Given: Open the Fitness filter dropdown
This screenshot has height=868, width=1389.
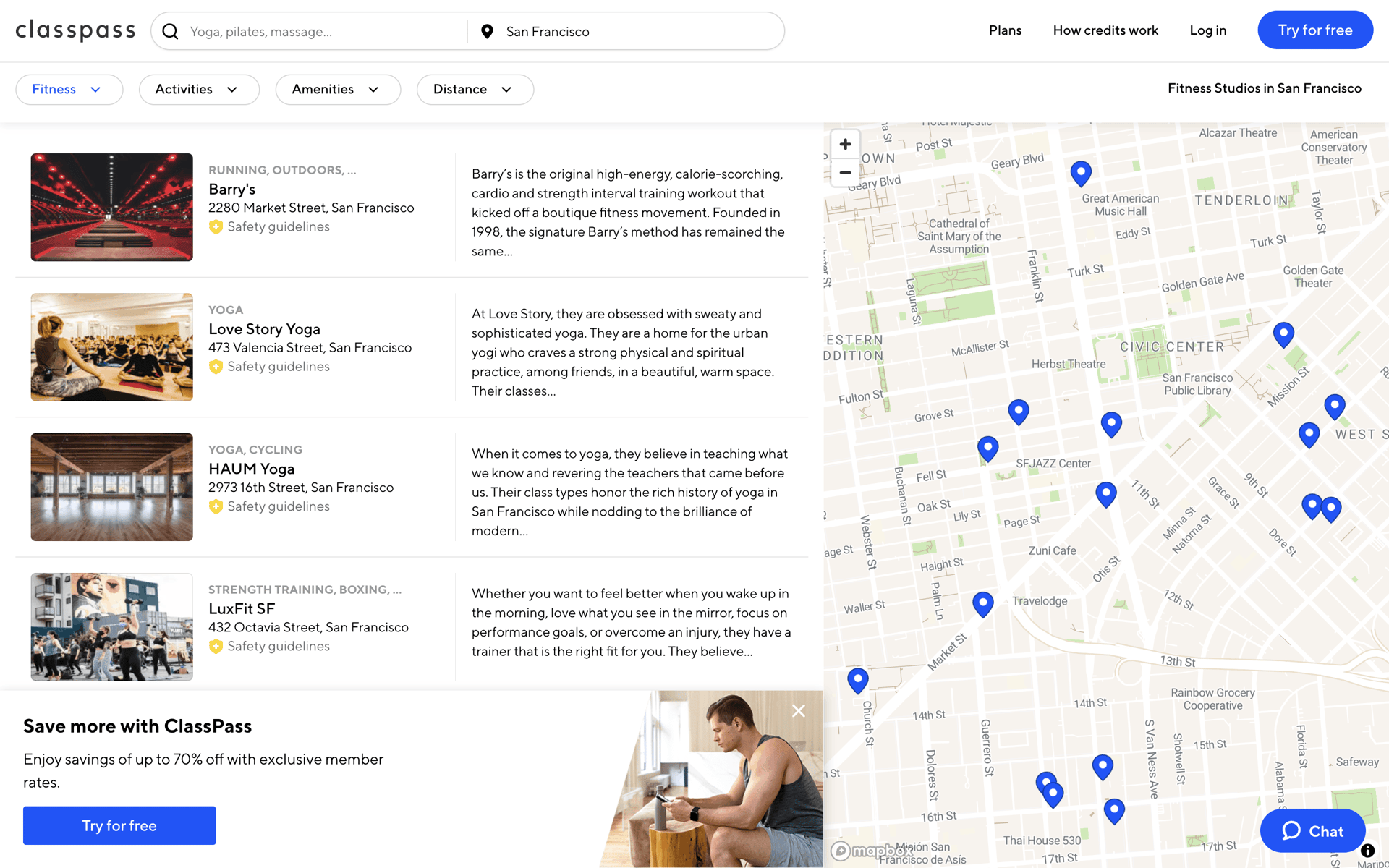Looking at the screenshot, I should click(x=69, y=90).
